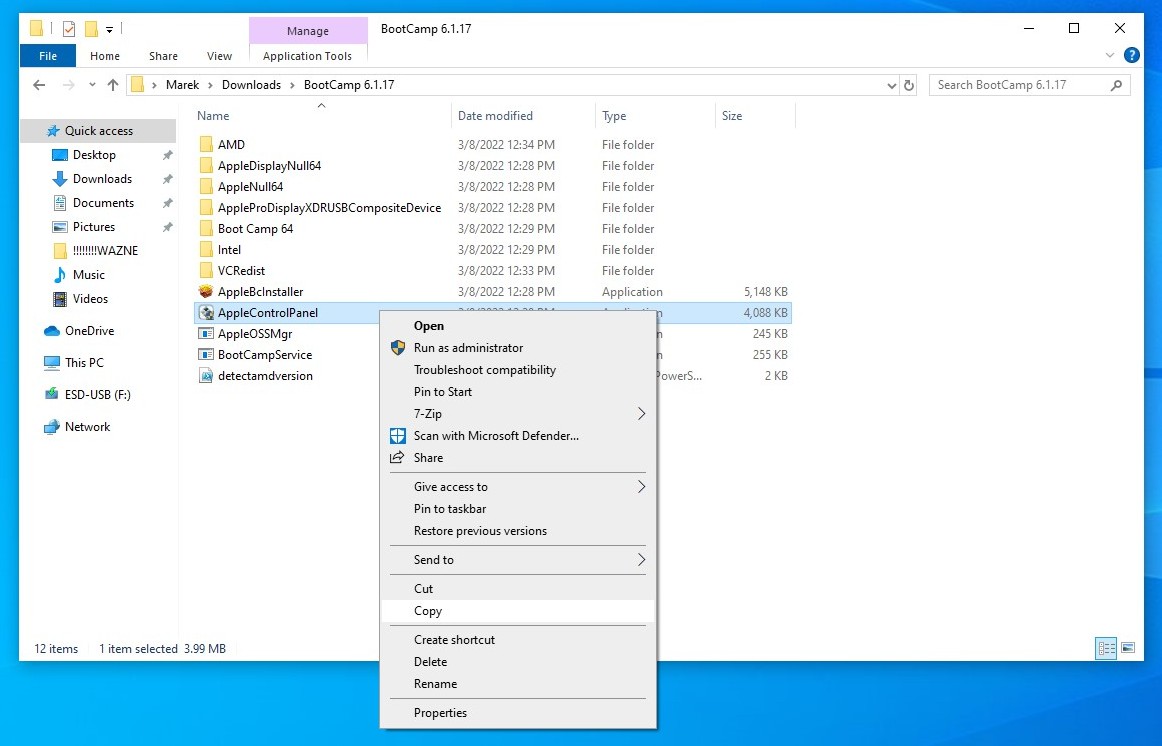1162x746 pixels.
Task: Select the AppleDisplayNull64 folder
Action: point(269,166)
